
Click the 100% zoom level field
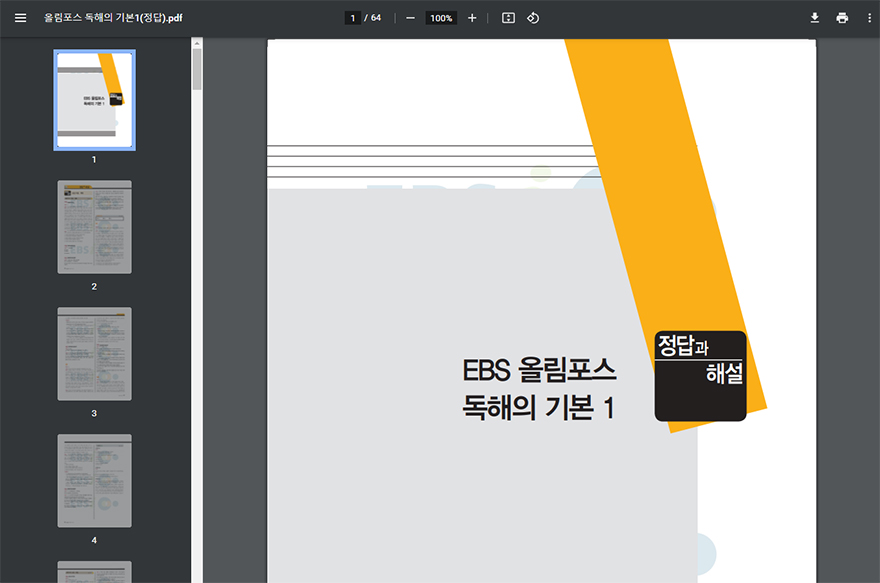441,18
